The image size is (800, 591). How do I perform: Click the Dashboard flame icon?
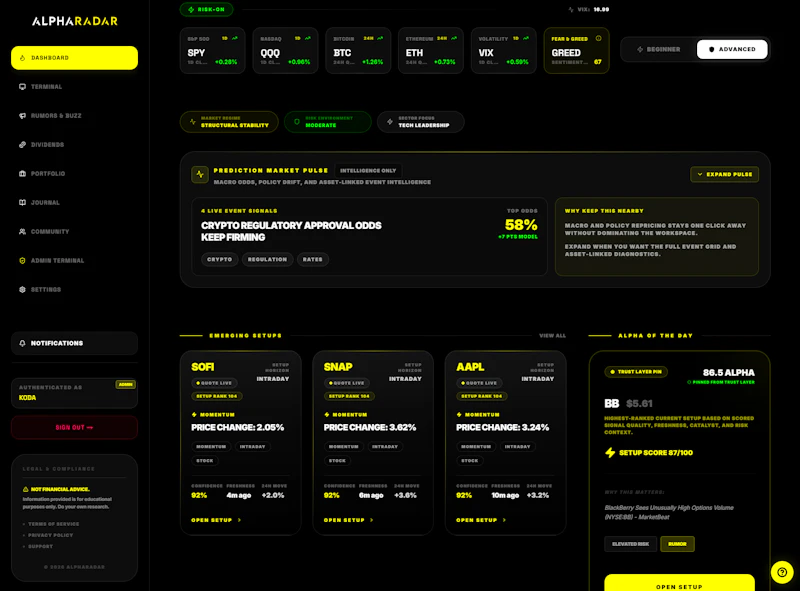click(22, 58)
